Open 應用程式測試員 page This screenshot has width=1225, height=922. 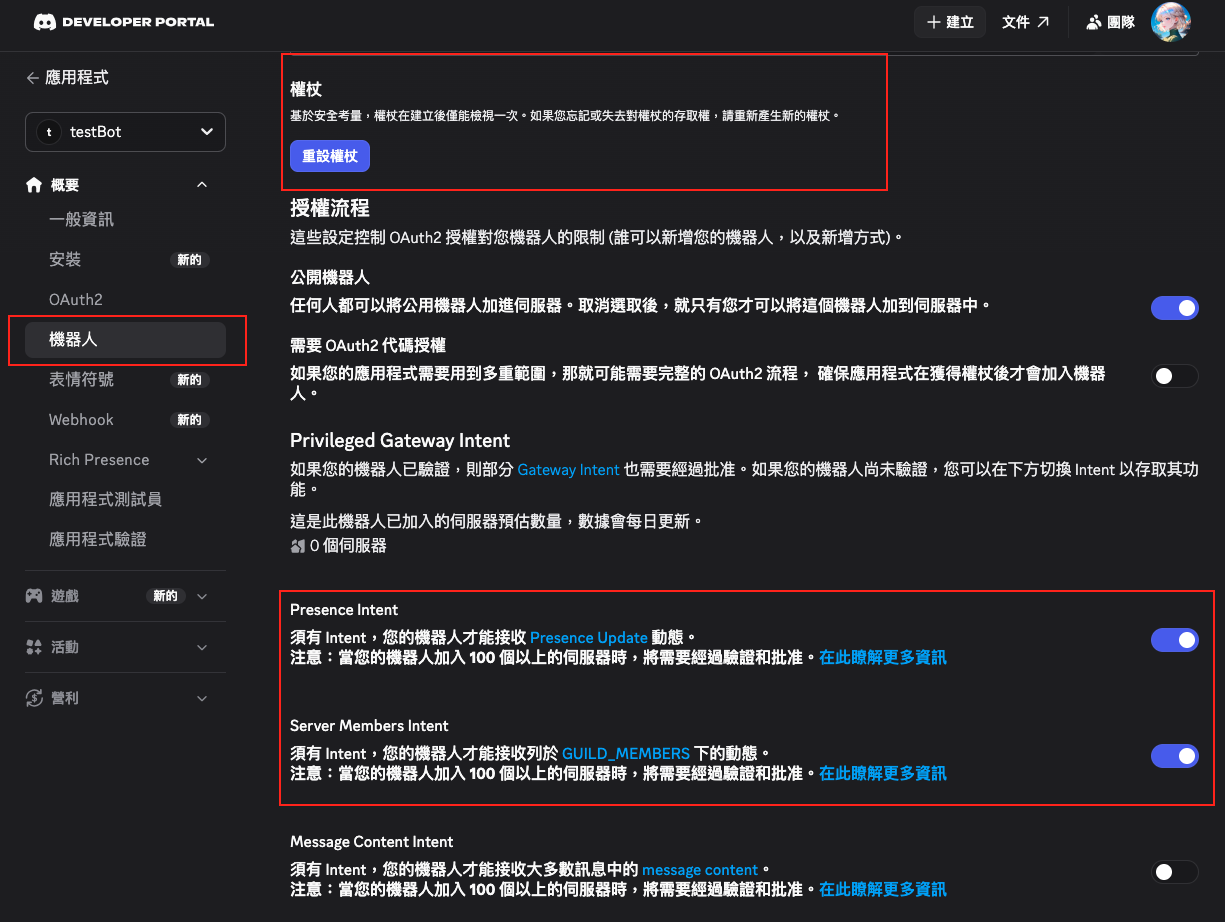tap(105, 499)
